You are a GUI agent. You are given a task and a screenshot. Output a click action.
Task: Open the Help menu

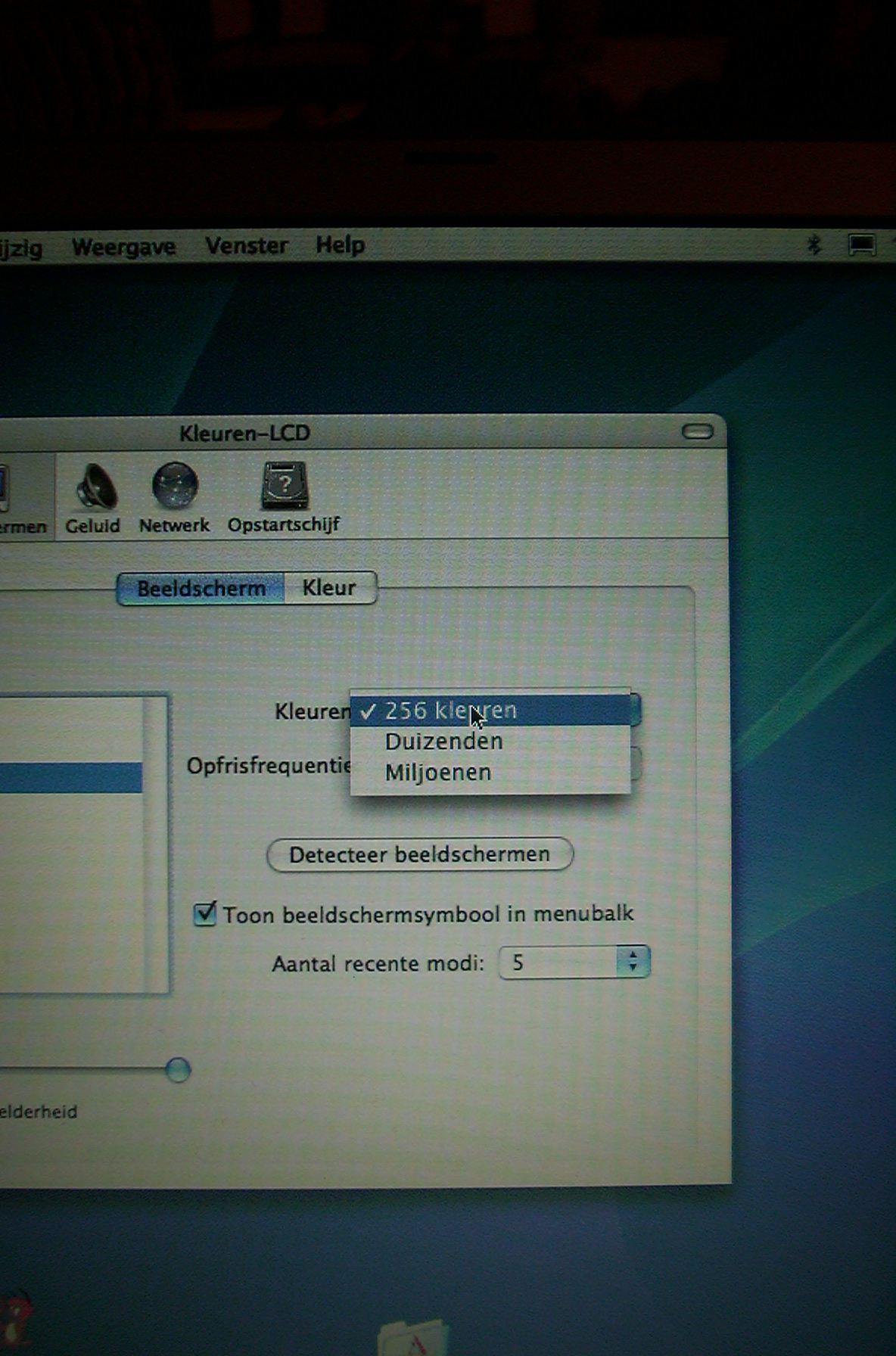tap(340, 245)
